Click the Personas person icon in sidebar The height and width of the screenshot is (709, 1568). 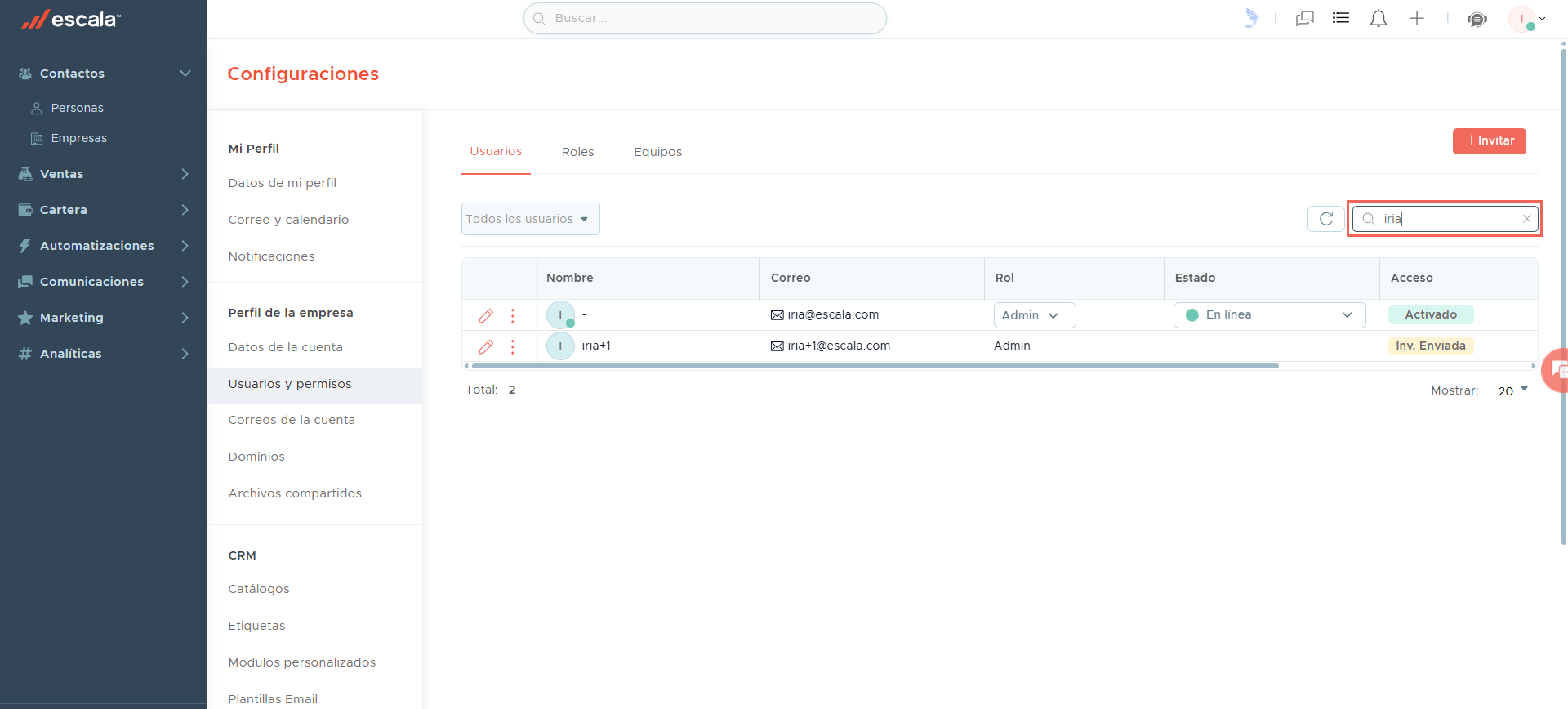coord(37,108)
